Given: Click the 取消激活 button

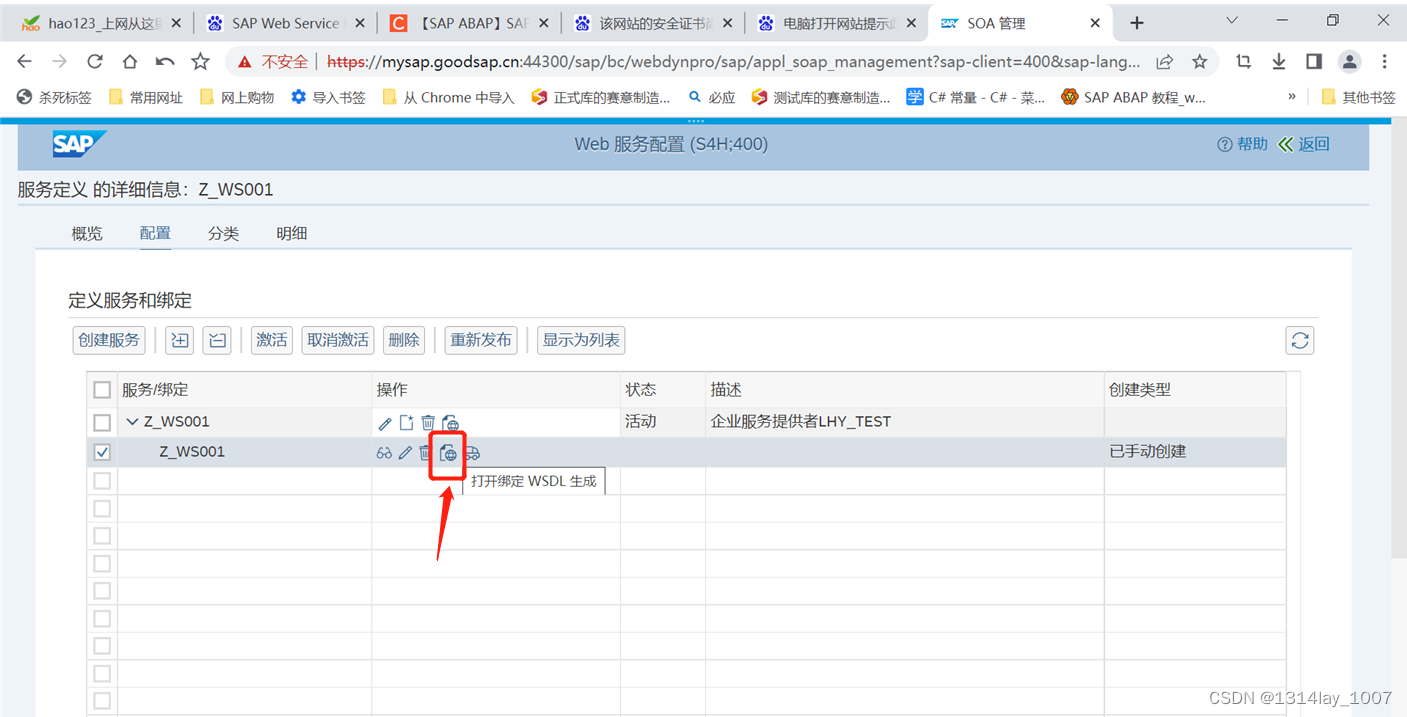Looking at the screenshot, I should (338, 340).
